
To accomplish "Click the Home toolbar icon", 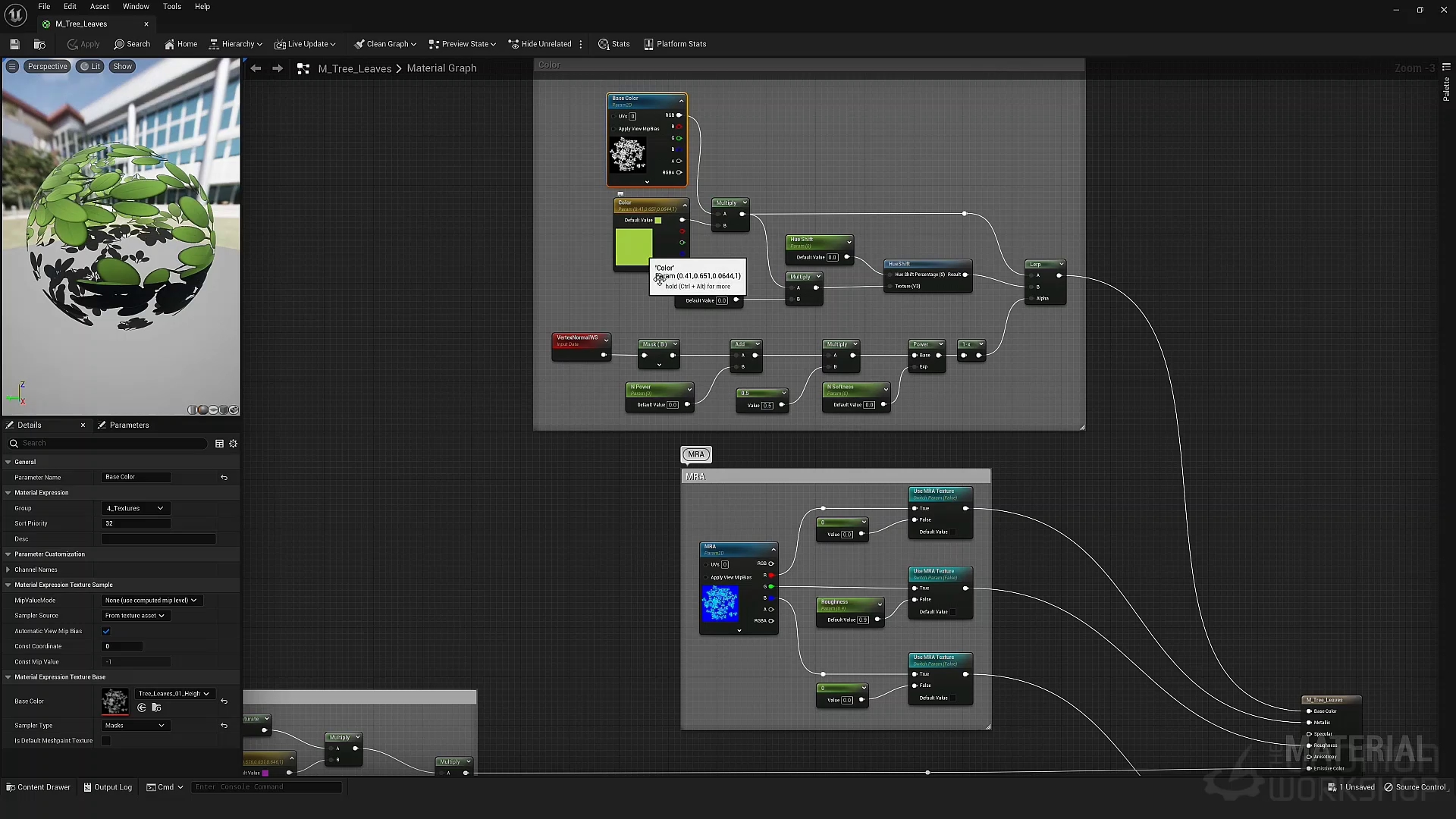I will (180, 44).
